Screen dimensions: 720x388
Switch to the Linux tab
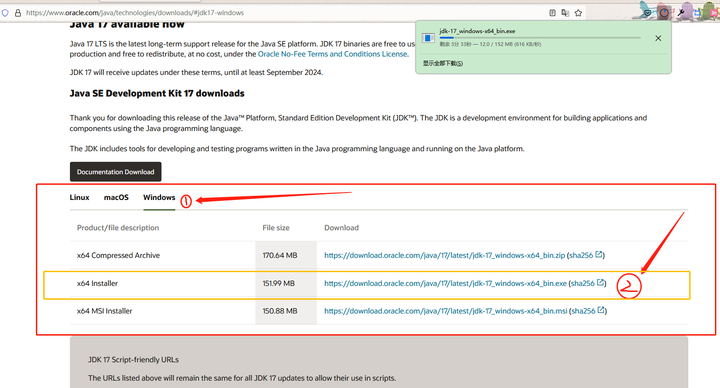[x=79, y=197]
